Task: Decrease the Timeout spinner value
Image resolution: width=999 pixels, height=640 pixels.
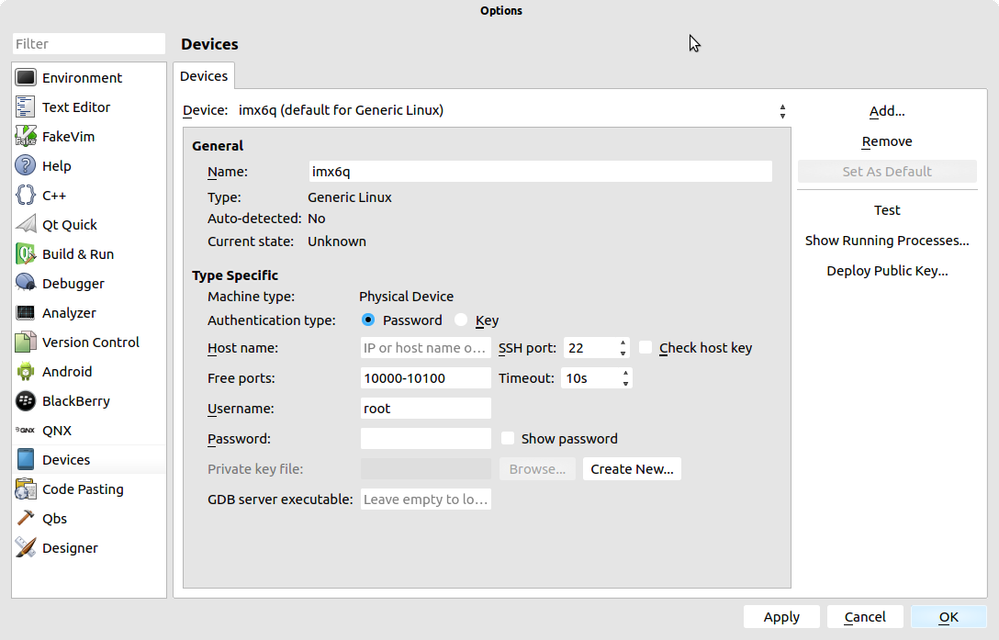Action: (626, 383)
